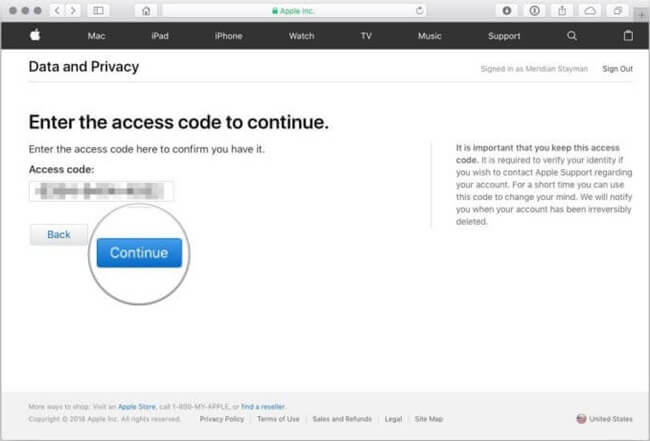Click the 'Signed in as Meridian Stayman' text

[534, 69]
